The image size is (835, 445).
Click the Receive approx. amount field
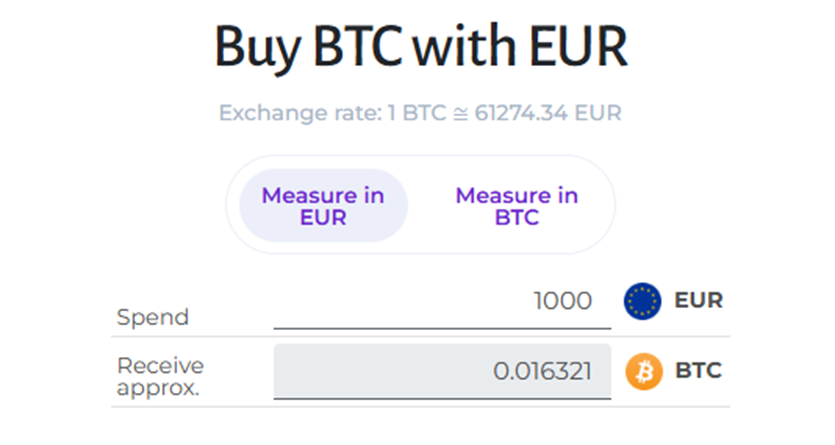[x=441, y=372]
